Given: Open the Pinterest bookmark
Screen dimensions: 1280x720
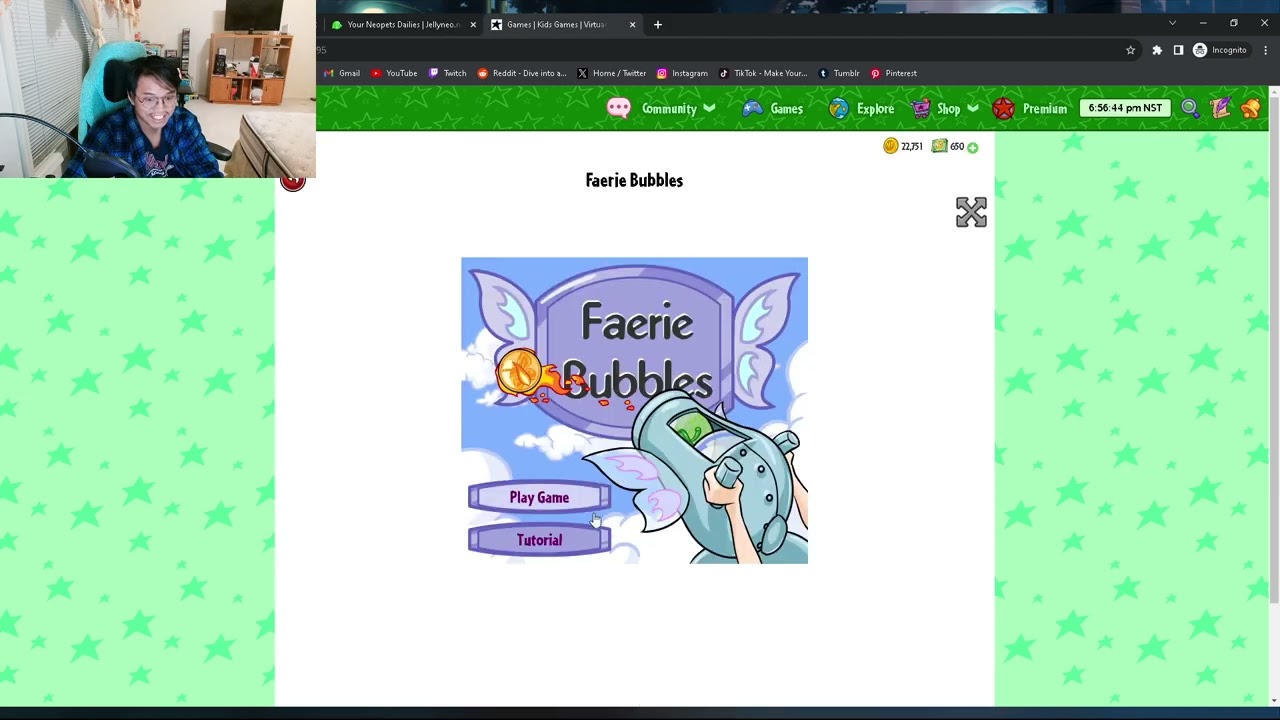Looking at the screenshot, I should (893, 73).
